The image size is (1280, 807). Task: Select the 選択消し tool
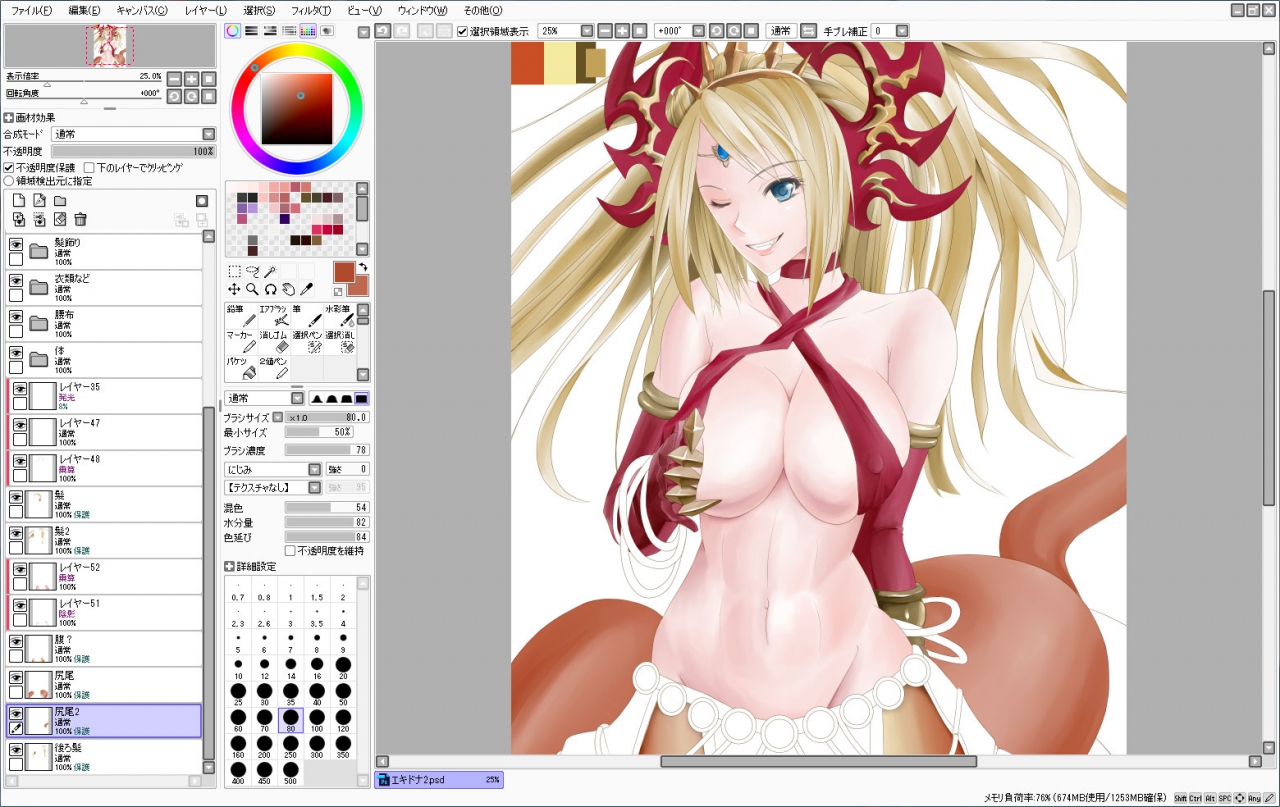pos(339,341)
